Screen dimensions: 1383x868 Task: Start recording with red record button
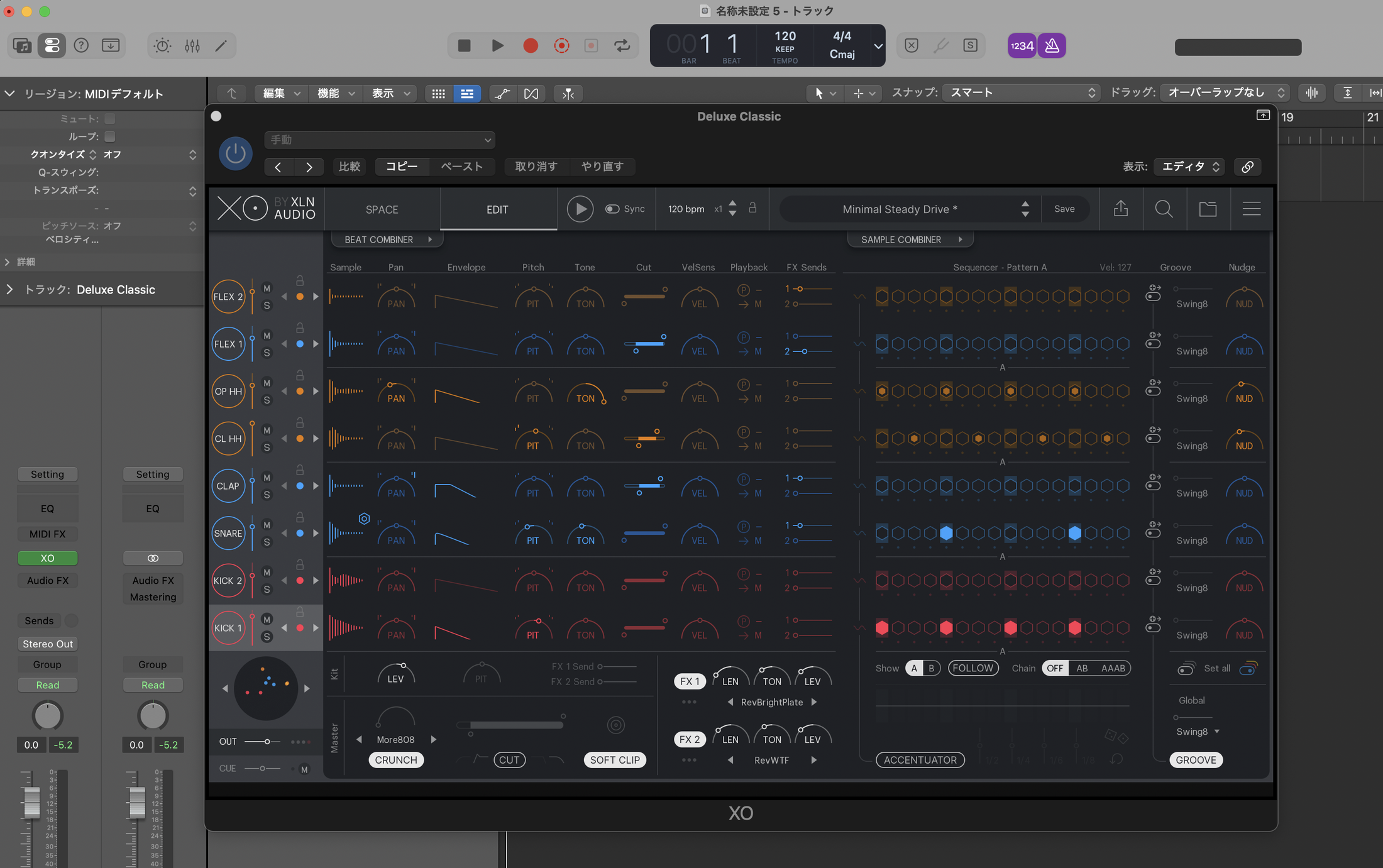(531, 45)
